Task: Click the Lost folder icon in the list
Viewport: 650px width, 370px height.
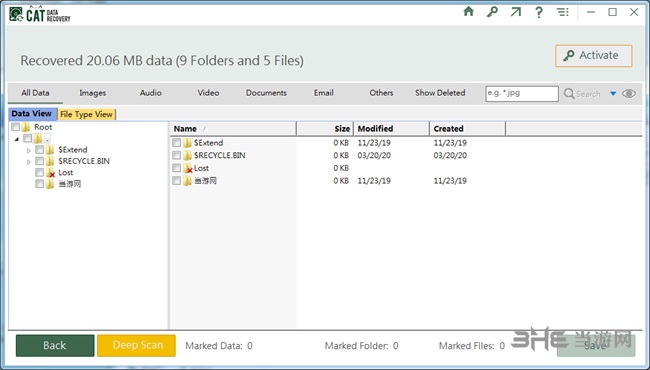Action: coord(188,168)
